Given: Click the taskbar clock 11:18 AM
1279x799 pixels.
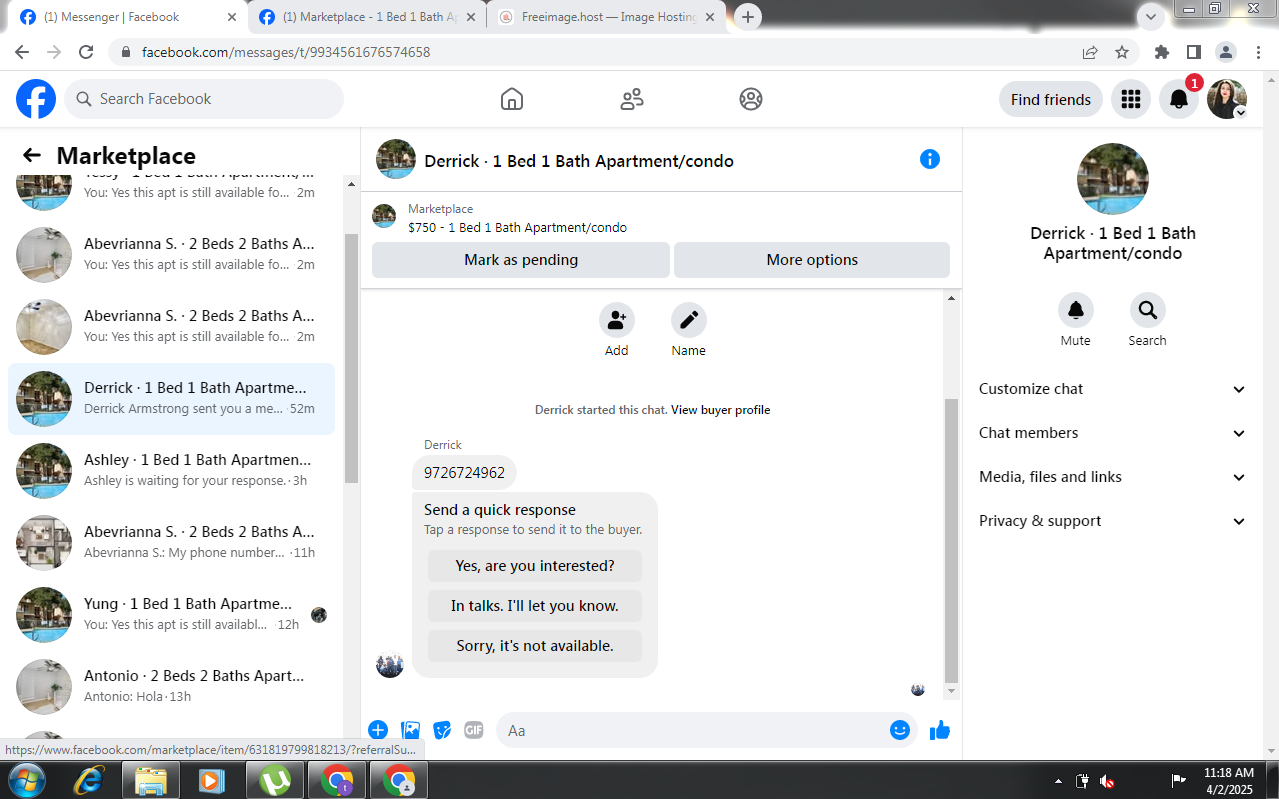Looking at the screenshot, I should (x=1229, y=780).
